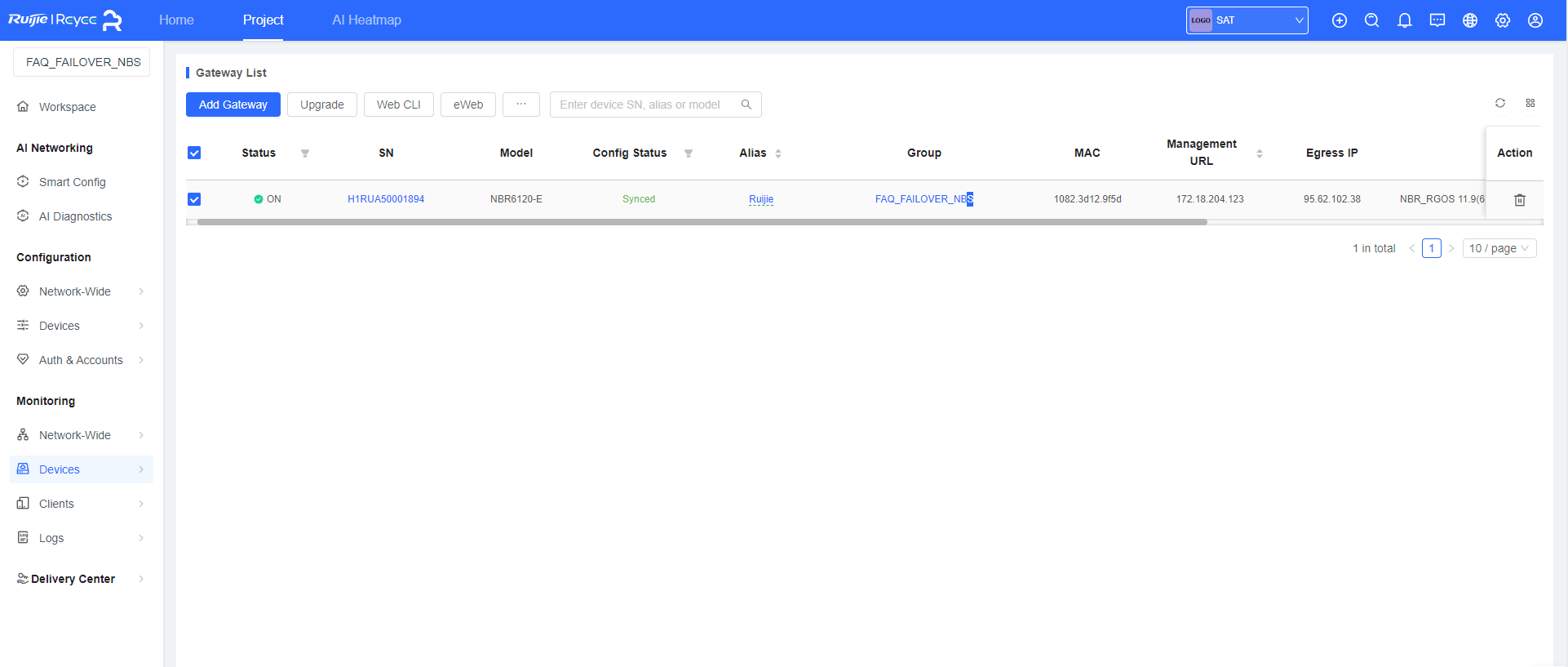Click Egress IP 95.62.102.38
Viewport: 1568px width, 667px height.
pos(1332,199)
